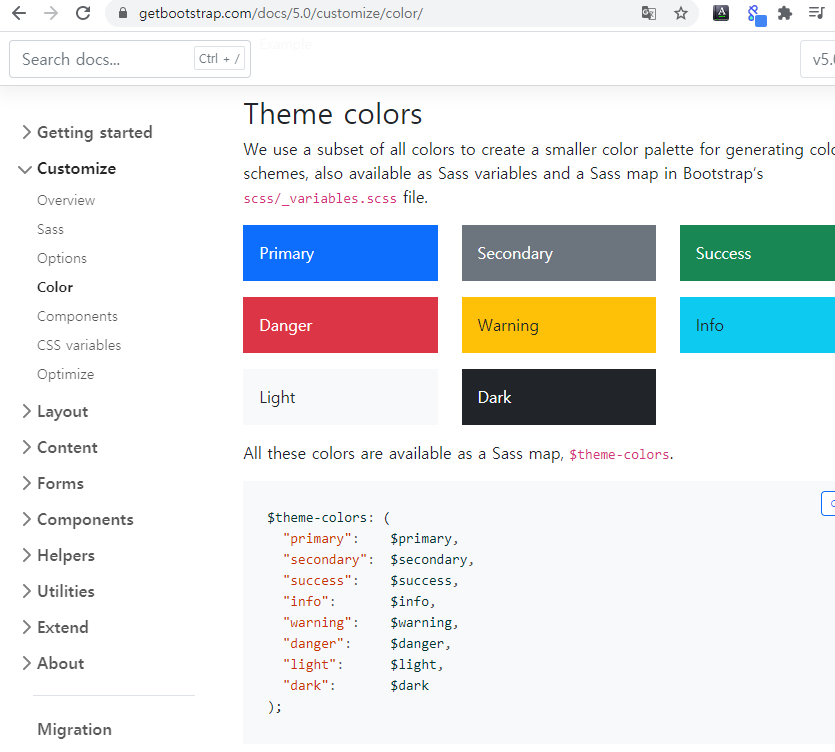Expand the Content section
Image resolution: width=835 pixels, height=752 pixels.
click(x=60, y=447)
